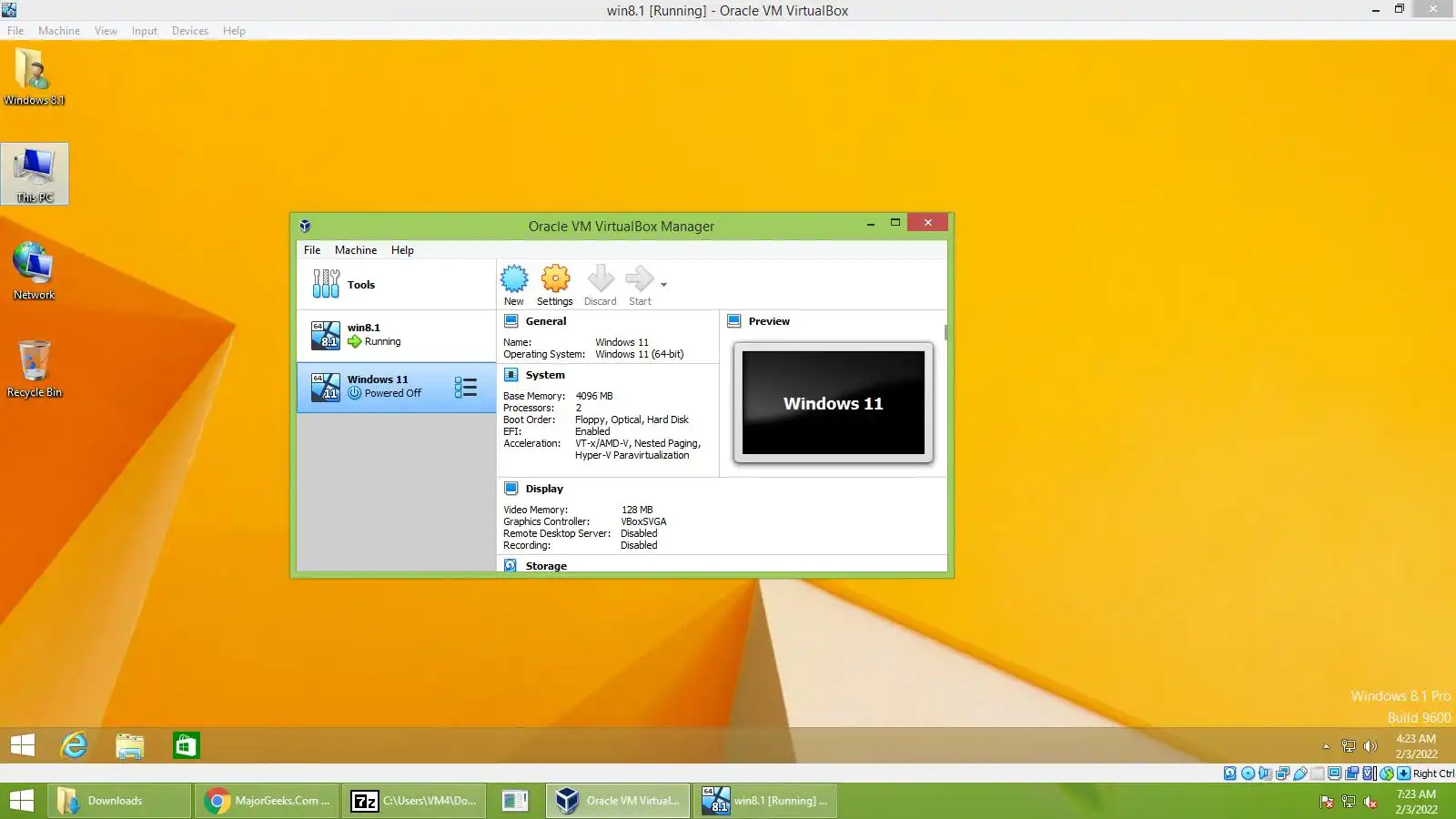Switch to Oracle VM VirtualBox taskbar button
The image size is (1456, 819).
point(618,801)
